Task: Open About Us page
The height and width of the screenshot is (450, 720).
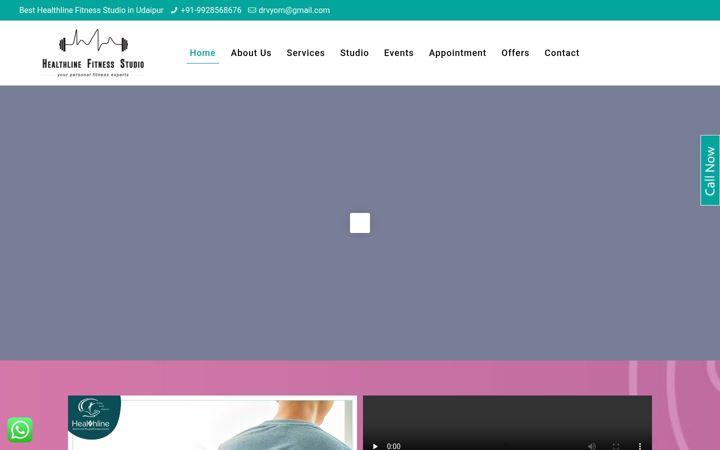Action: 251,53
